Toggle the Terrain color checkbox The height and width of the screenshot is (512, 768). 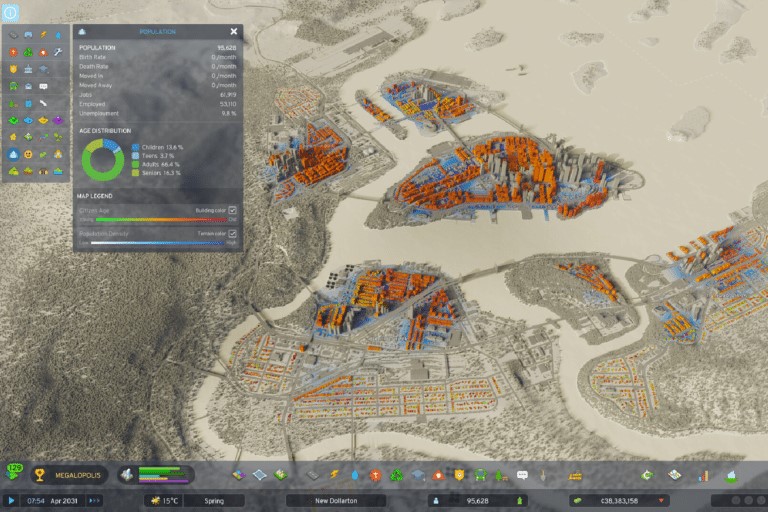[x=233, y=234]
